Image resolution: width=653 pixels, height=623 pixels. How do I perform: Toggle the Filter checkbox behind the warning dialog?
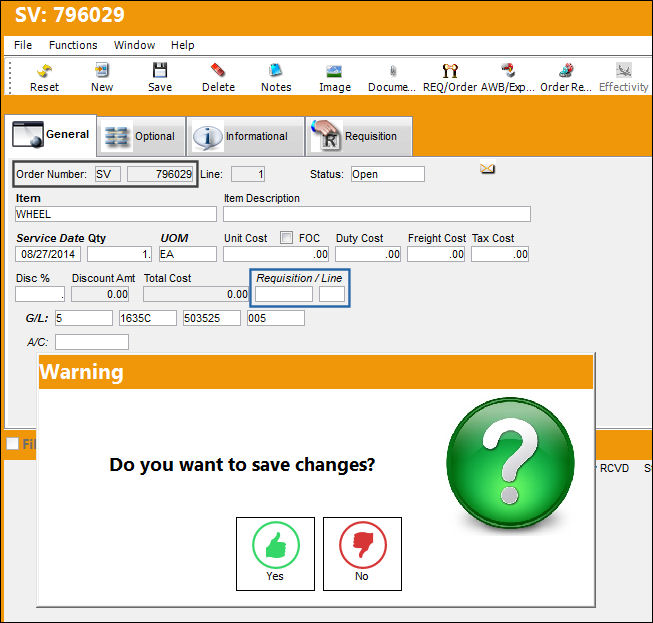12,444
